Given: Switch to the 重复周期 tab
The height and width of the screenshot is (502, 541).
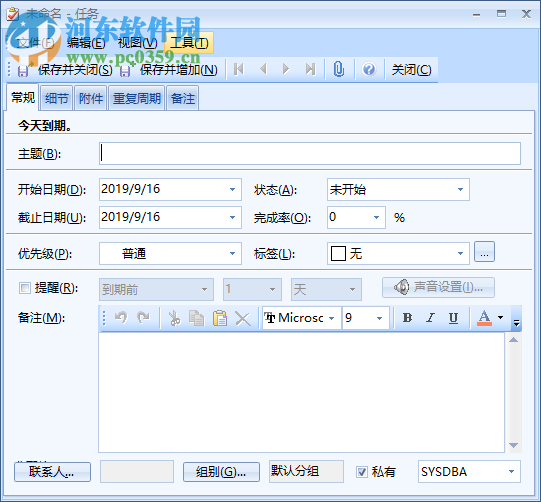Looking at the screenshot, I should 137,99.
